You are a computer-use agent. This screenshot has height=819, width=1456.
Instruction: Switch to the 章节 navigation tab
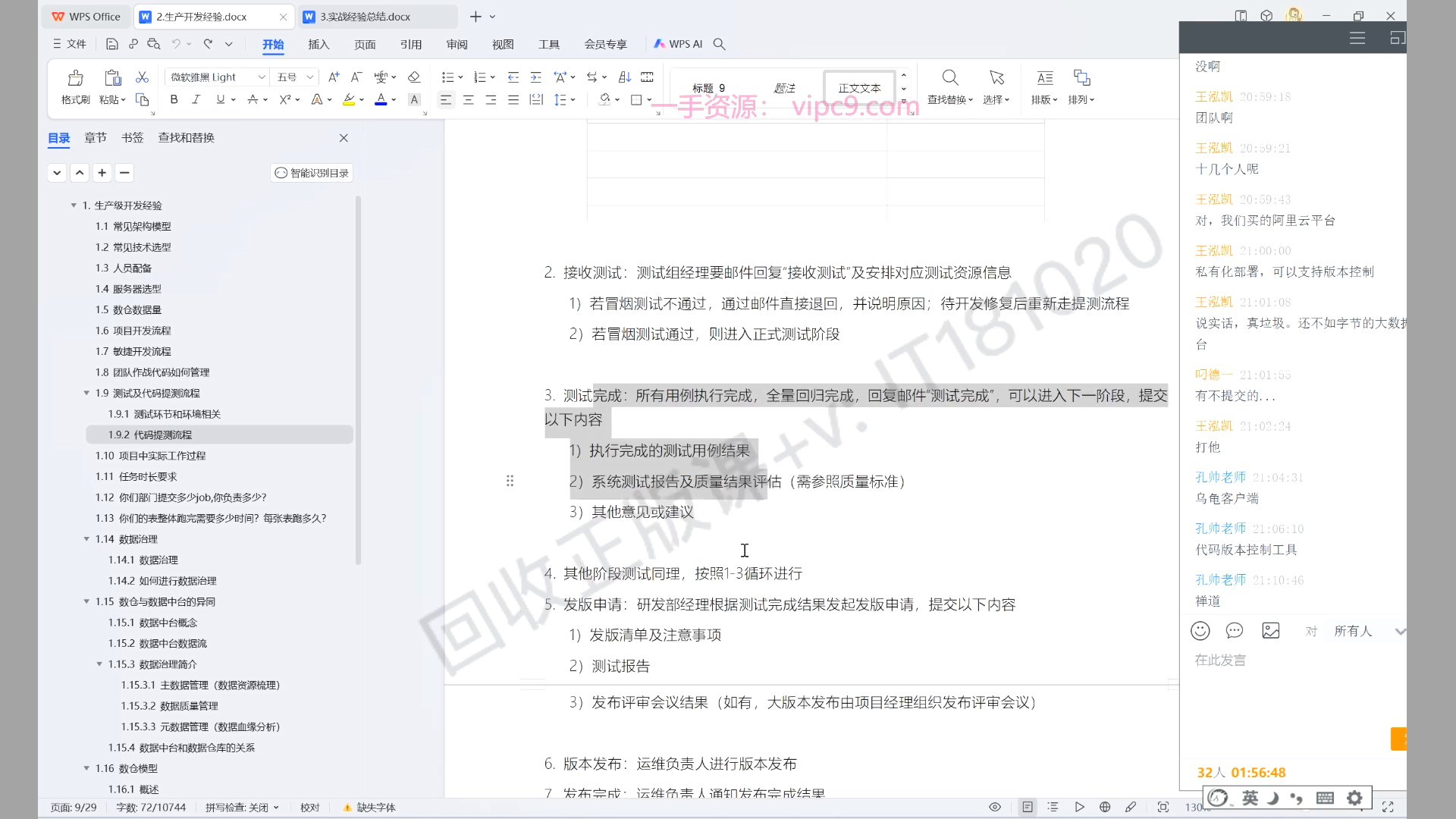(96, 138)
